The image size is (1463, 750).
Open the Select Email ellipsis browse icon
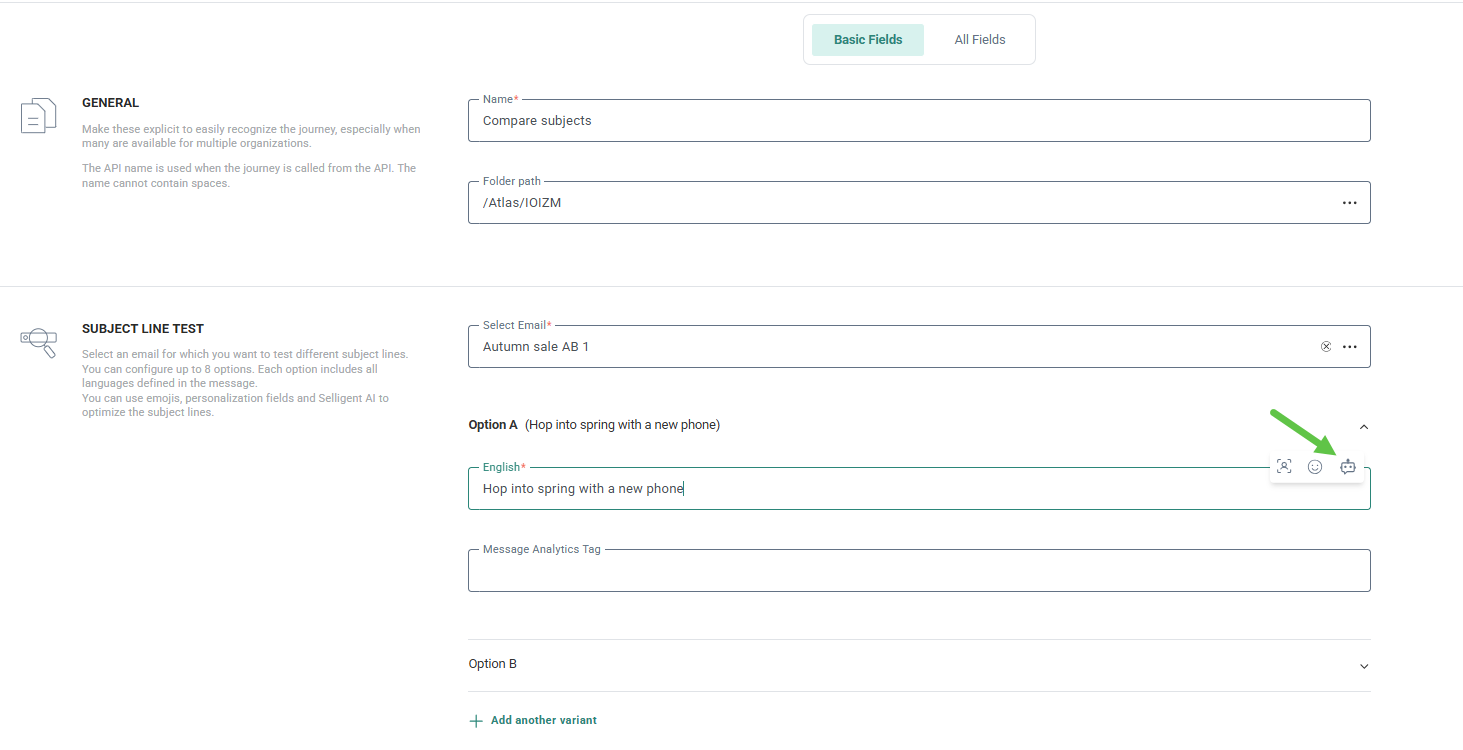point(1349,347)
